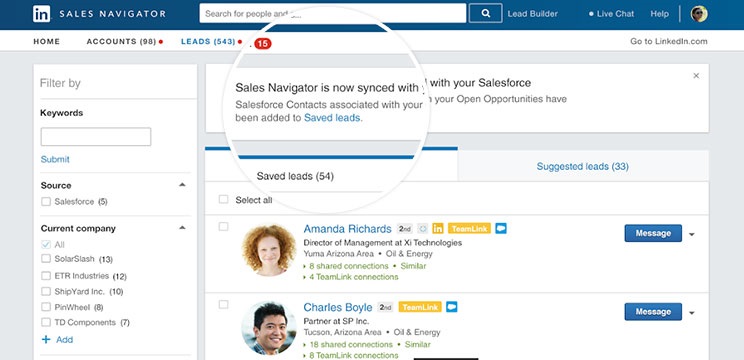
Task: Click Amanda Richards' blue chat bubble icon
Action: pyautogui.click(x=501, y=228)
